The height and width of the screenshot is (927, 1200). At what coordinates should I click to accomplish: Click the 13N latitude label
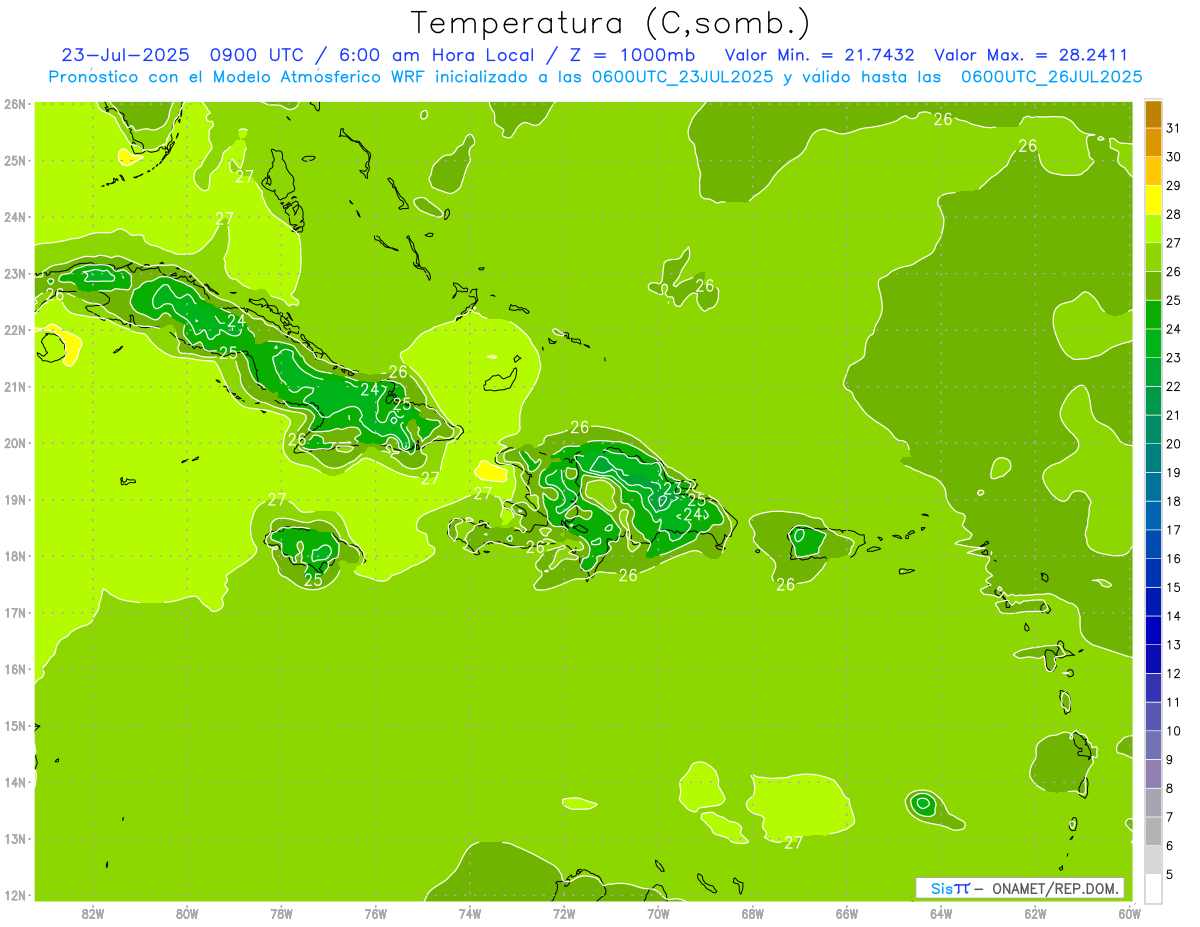pos(14,838)
